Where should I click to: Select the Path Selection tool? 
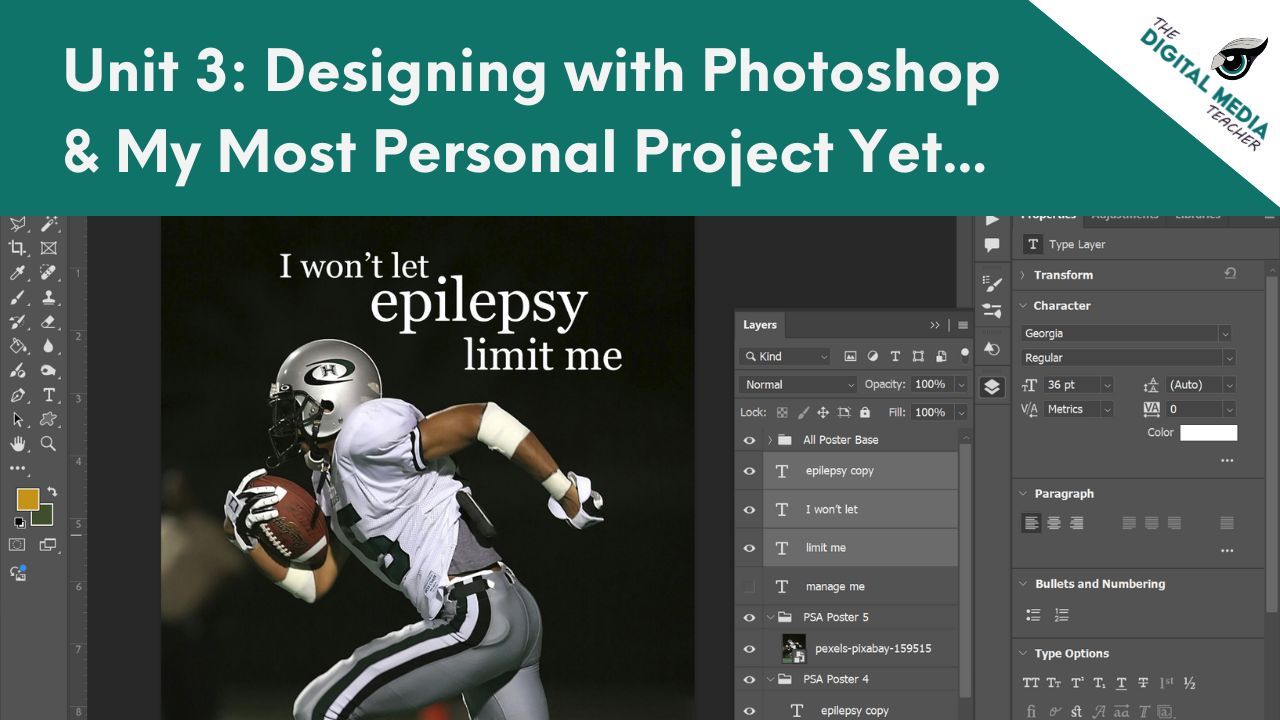point(18,419)
